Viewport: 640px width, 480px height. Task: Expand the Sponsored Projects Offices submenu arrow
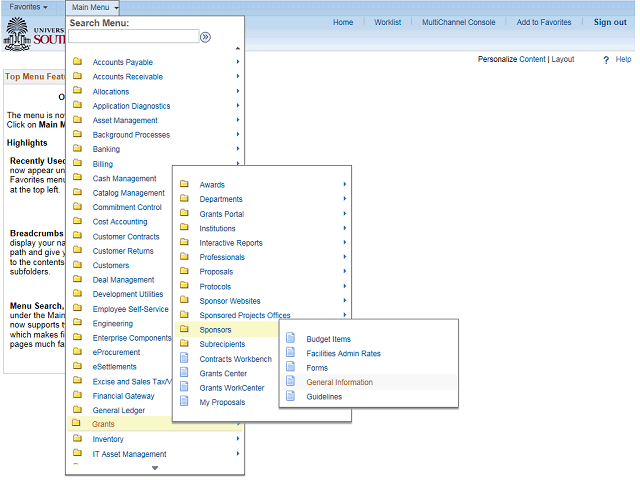pyautogui.click(x=345, y=315)
